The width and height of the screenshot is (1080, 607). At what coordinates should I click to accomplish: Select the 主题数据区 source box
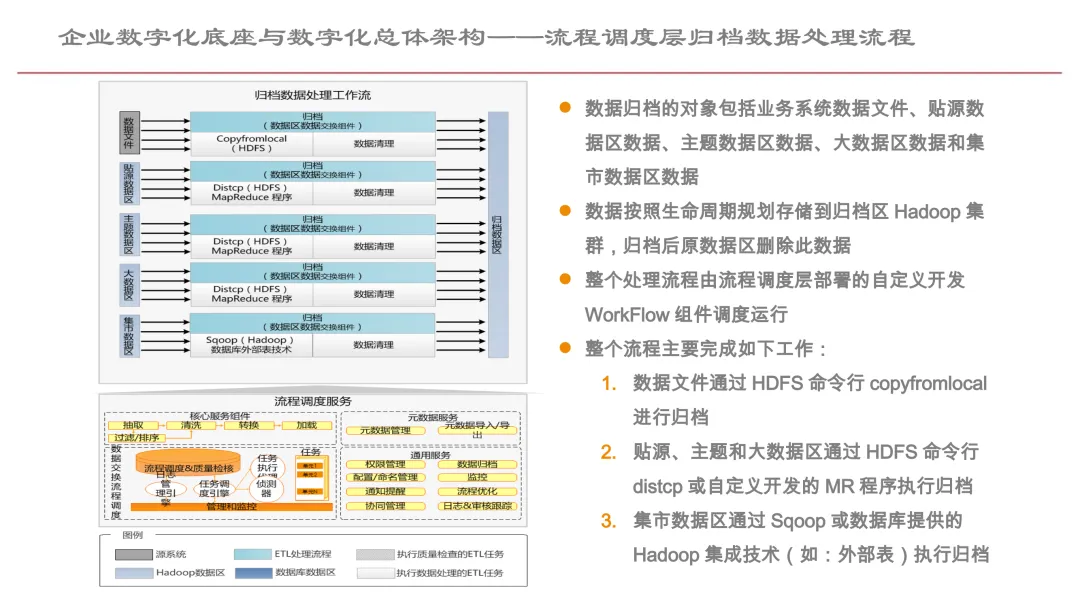pyautogui.click(x=129, y=234)
